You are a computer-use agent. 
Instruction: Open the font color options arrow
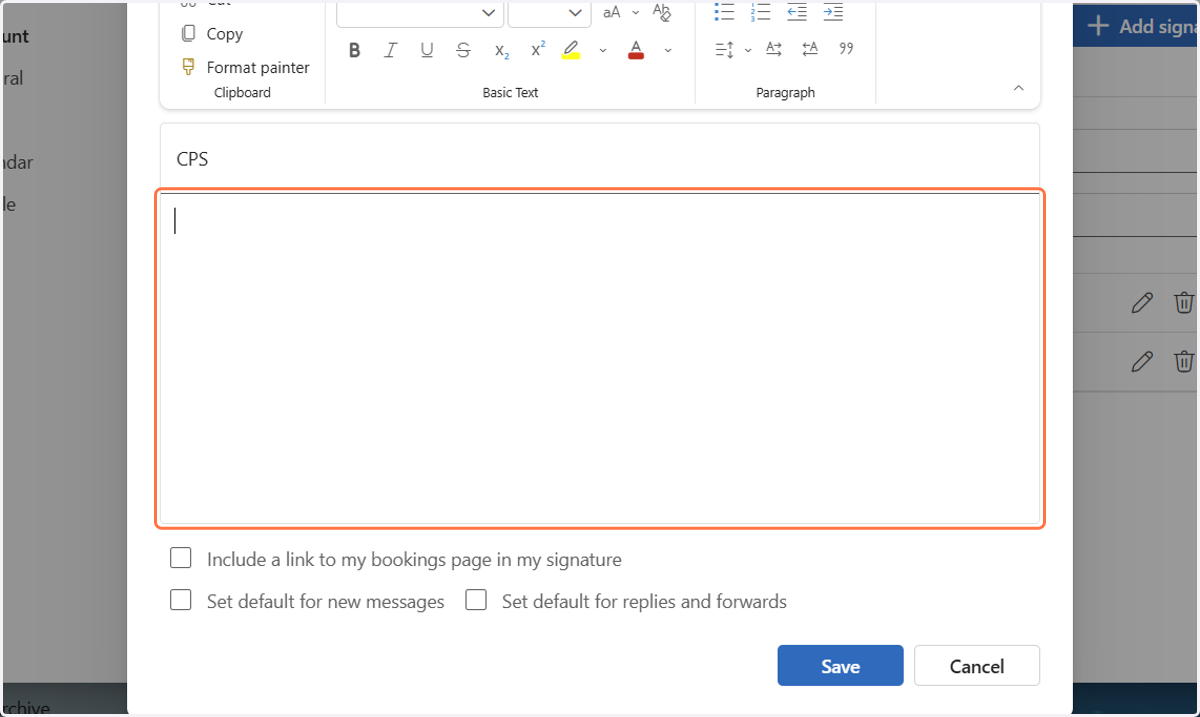(668, 50)
